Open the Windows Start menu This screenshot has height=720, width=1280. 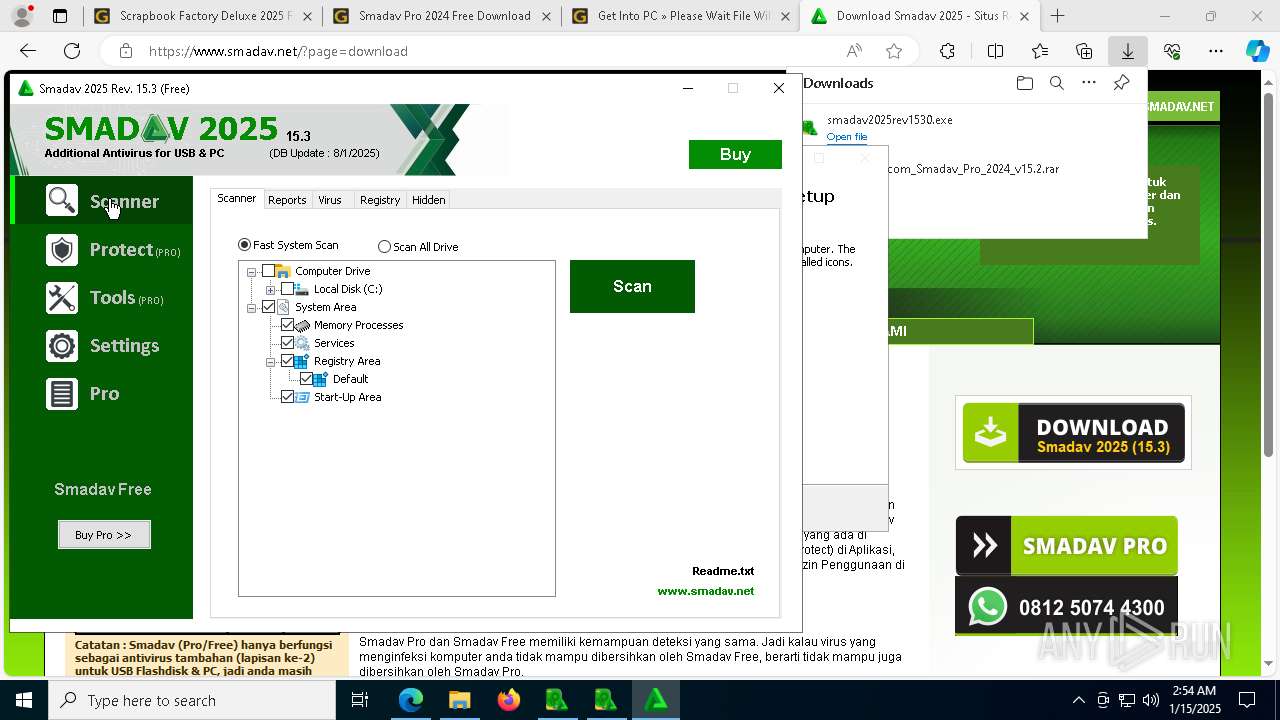click(x=24, y=700)
